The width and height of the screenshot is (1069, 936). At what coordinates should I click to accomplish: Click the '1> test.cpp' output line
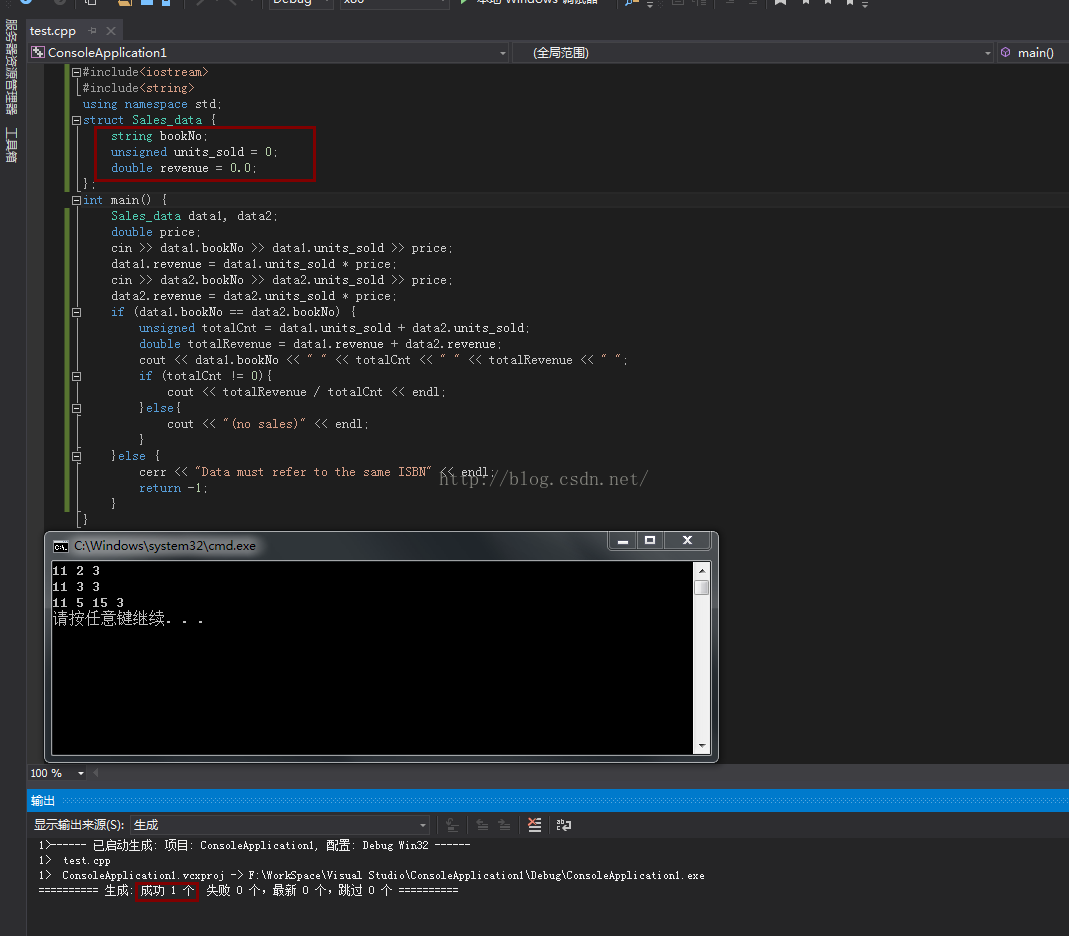[74, 861]
